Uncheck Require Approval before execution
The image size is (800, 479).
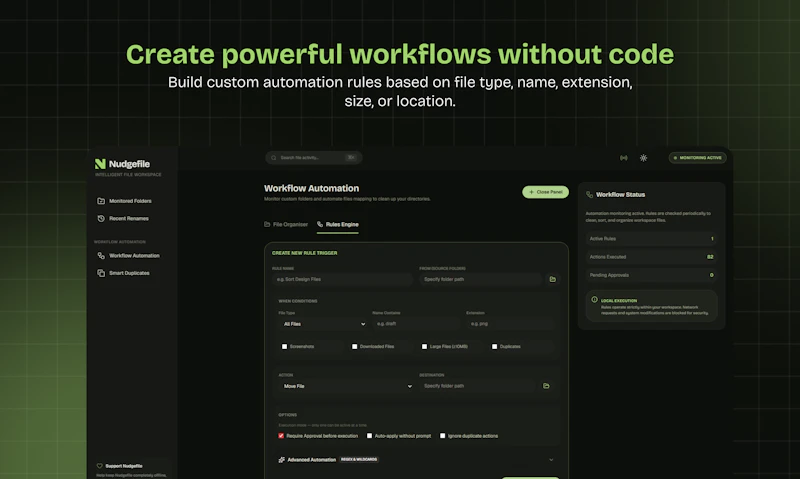(x=281, y=436)
